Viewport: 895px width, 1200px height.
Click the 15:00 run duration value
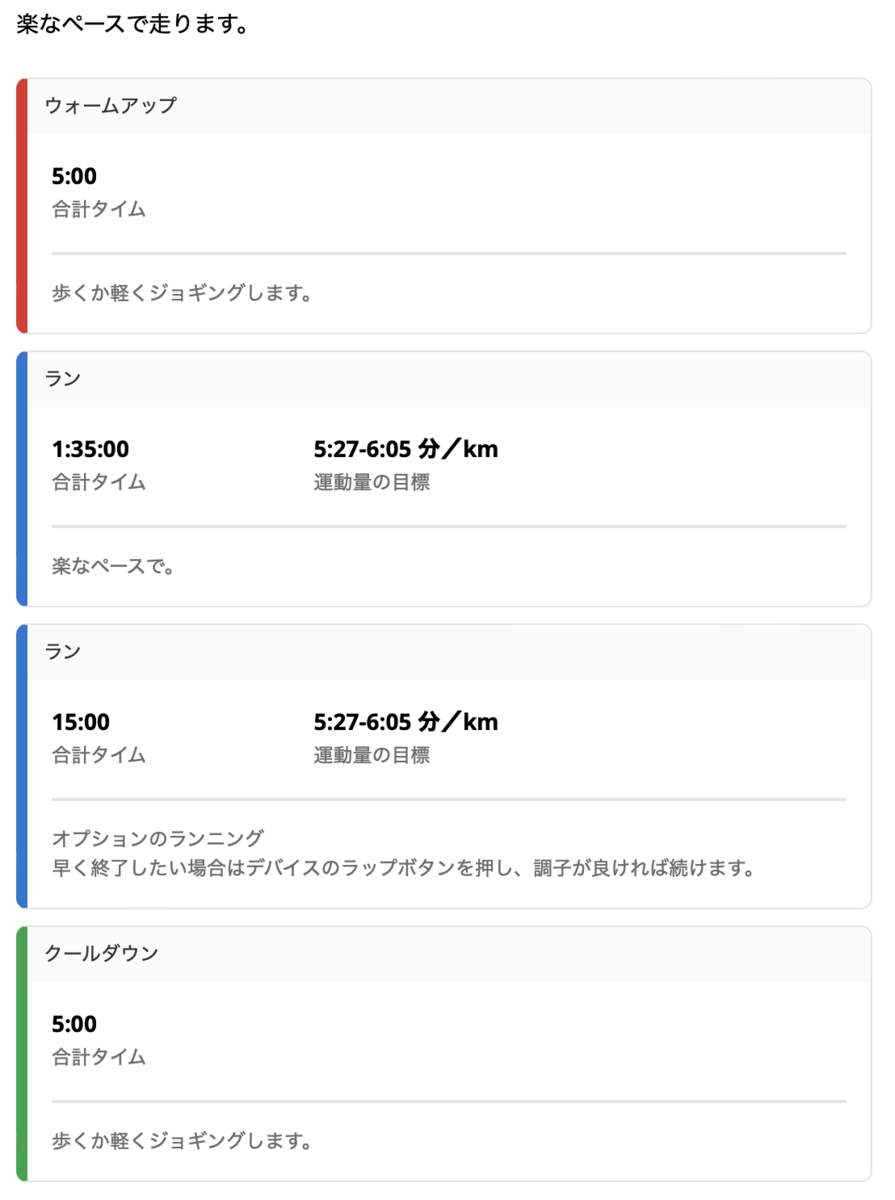point(81,722)
